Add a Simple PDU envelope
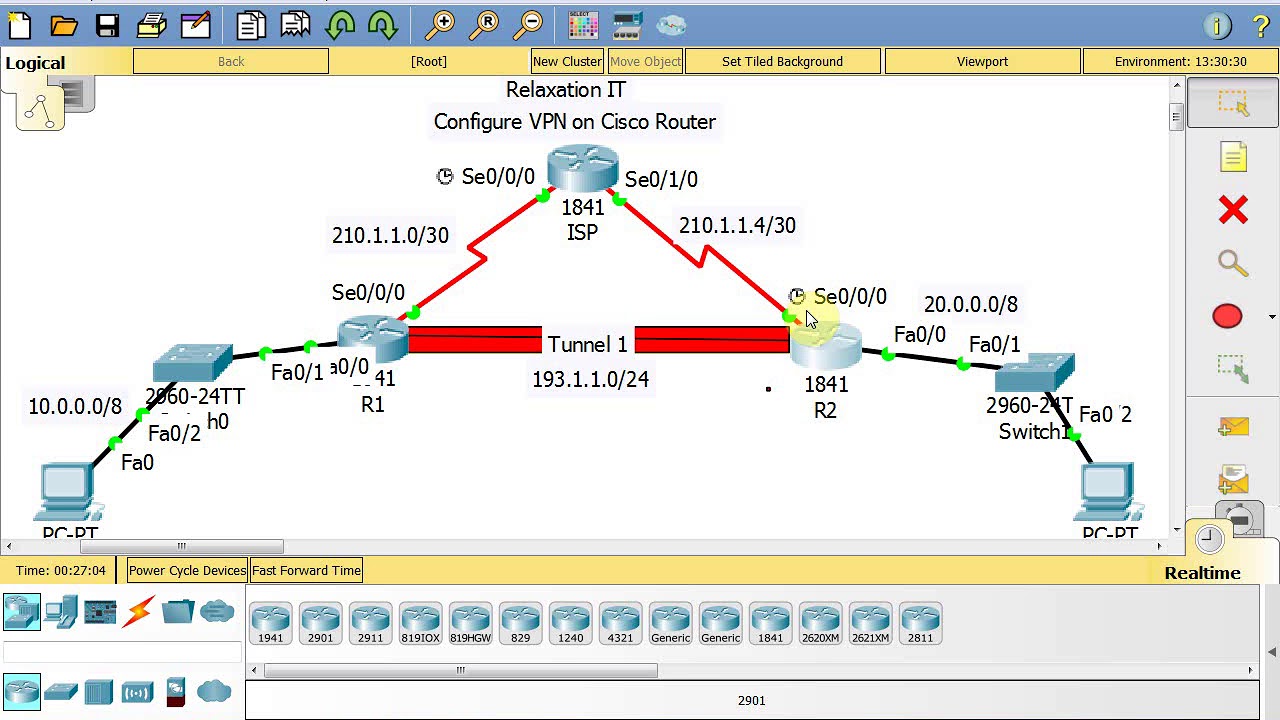 [1233, 427]
